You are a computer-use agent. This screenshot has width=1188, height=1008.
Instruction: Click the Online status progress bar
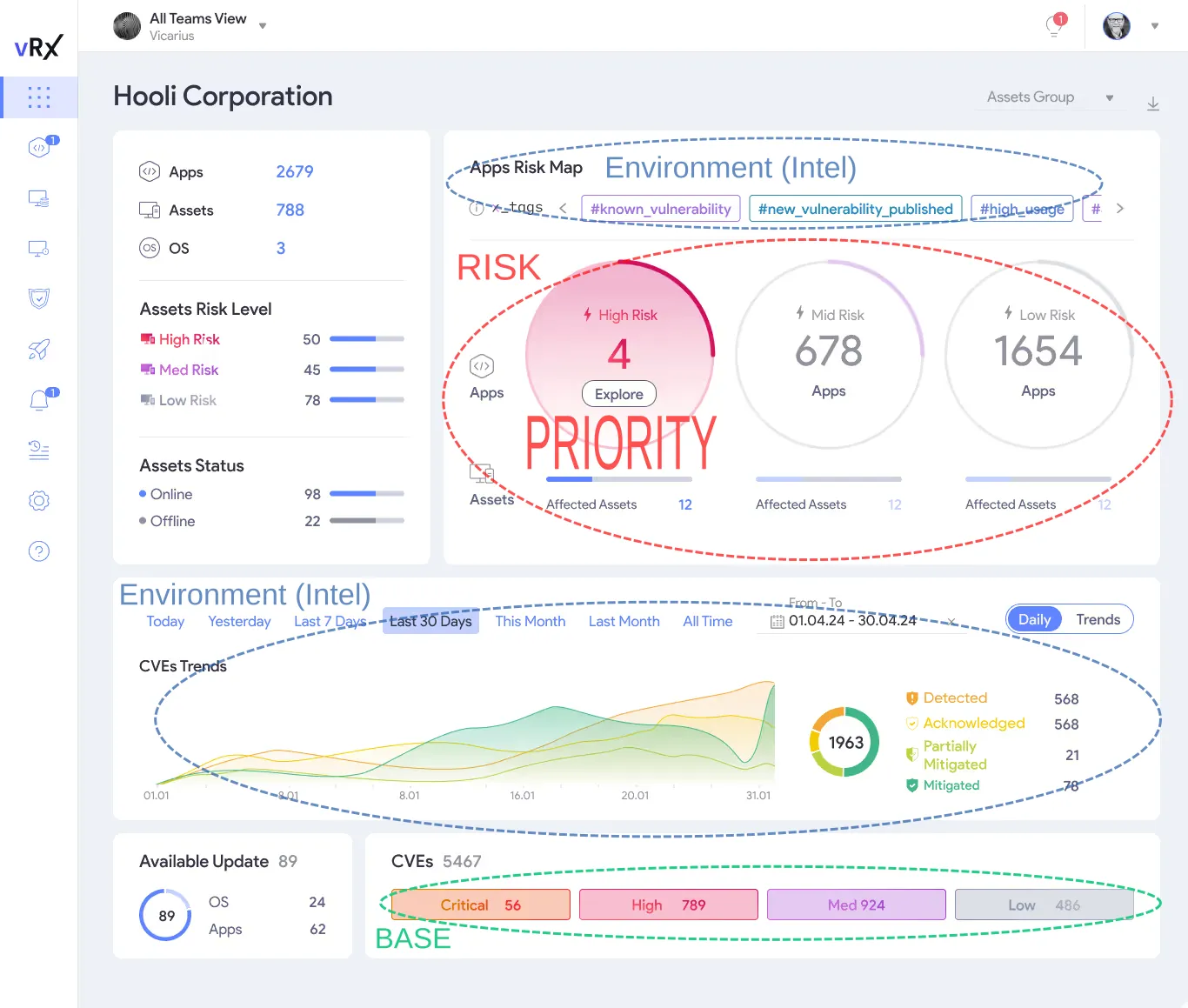coord(367,494)
